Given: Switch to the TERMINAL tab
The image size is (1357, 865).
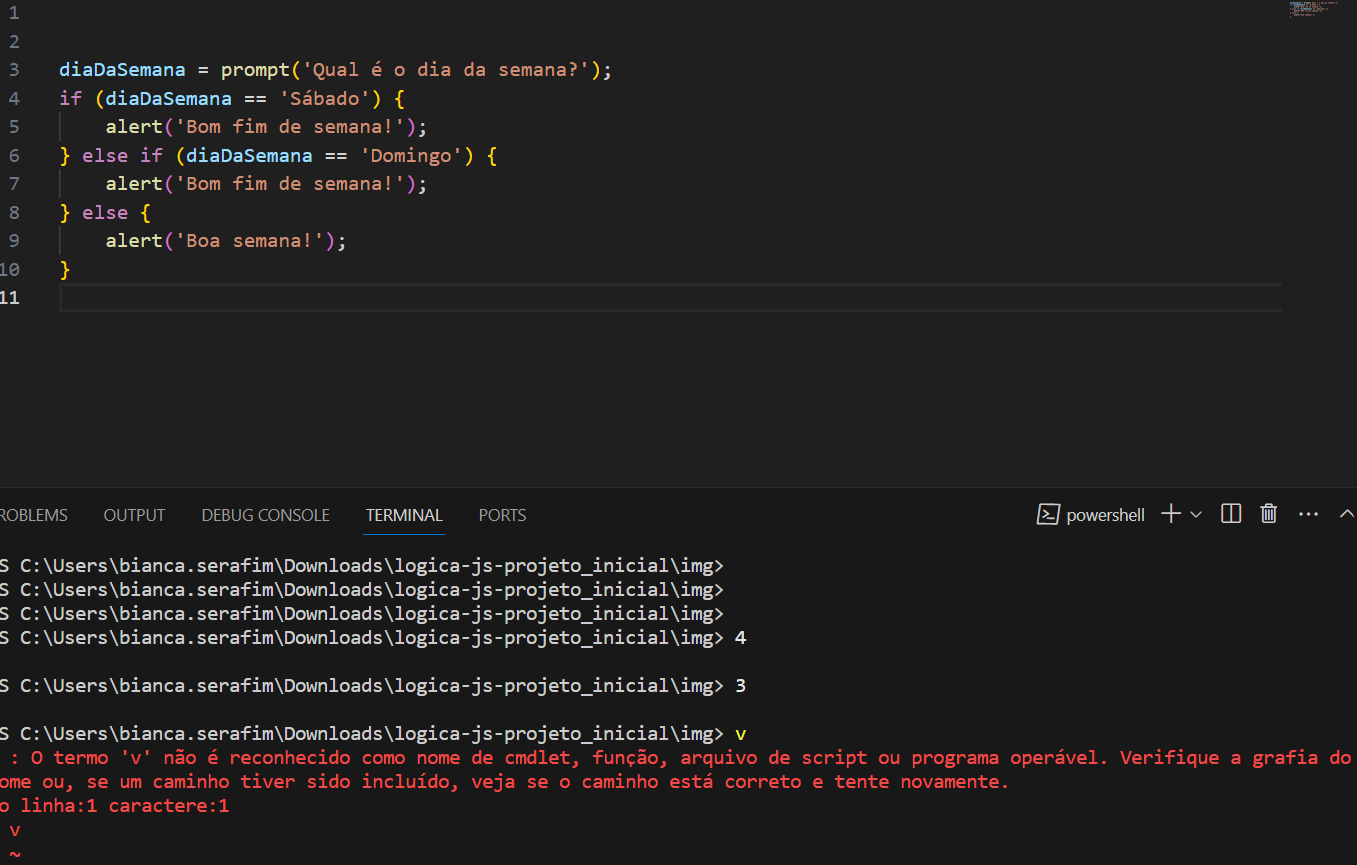Looking at the screenshot, I should click(x=404, y=515).
